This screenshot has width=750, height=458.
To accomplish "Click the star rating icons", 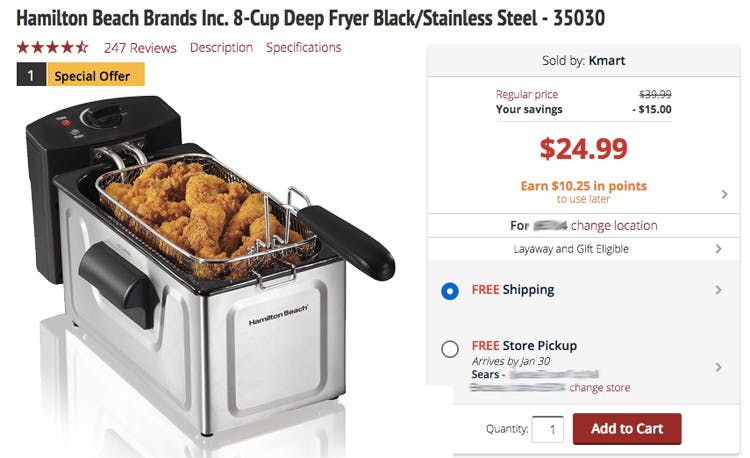I will tap(53, 47).
